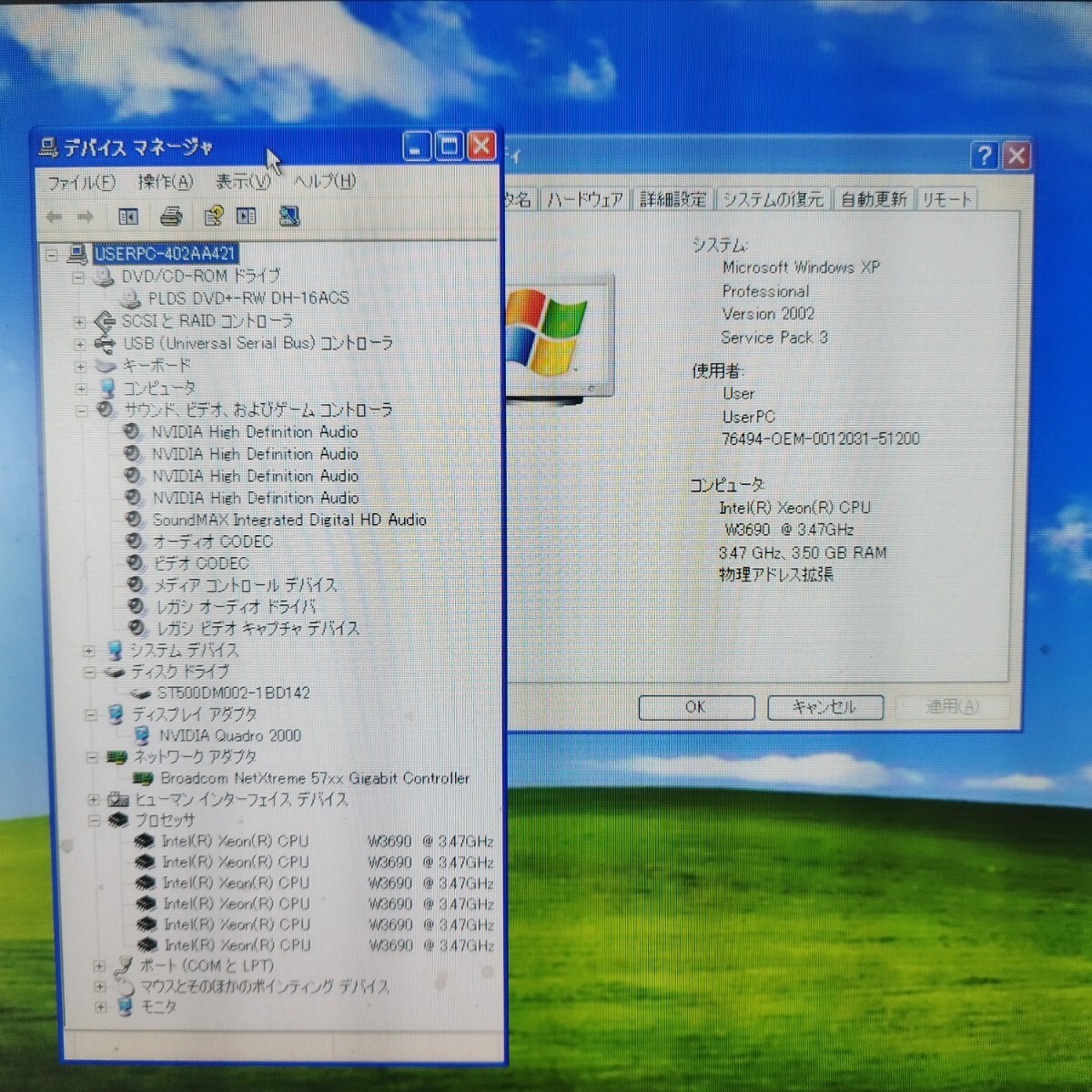Click the SCSI と RAID controller category icon
The width and height of the screenshot is (1092, 1092).
(x=106, y=320)
